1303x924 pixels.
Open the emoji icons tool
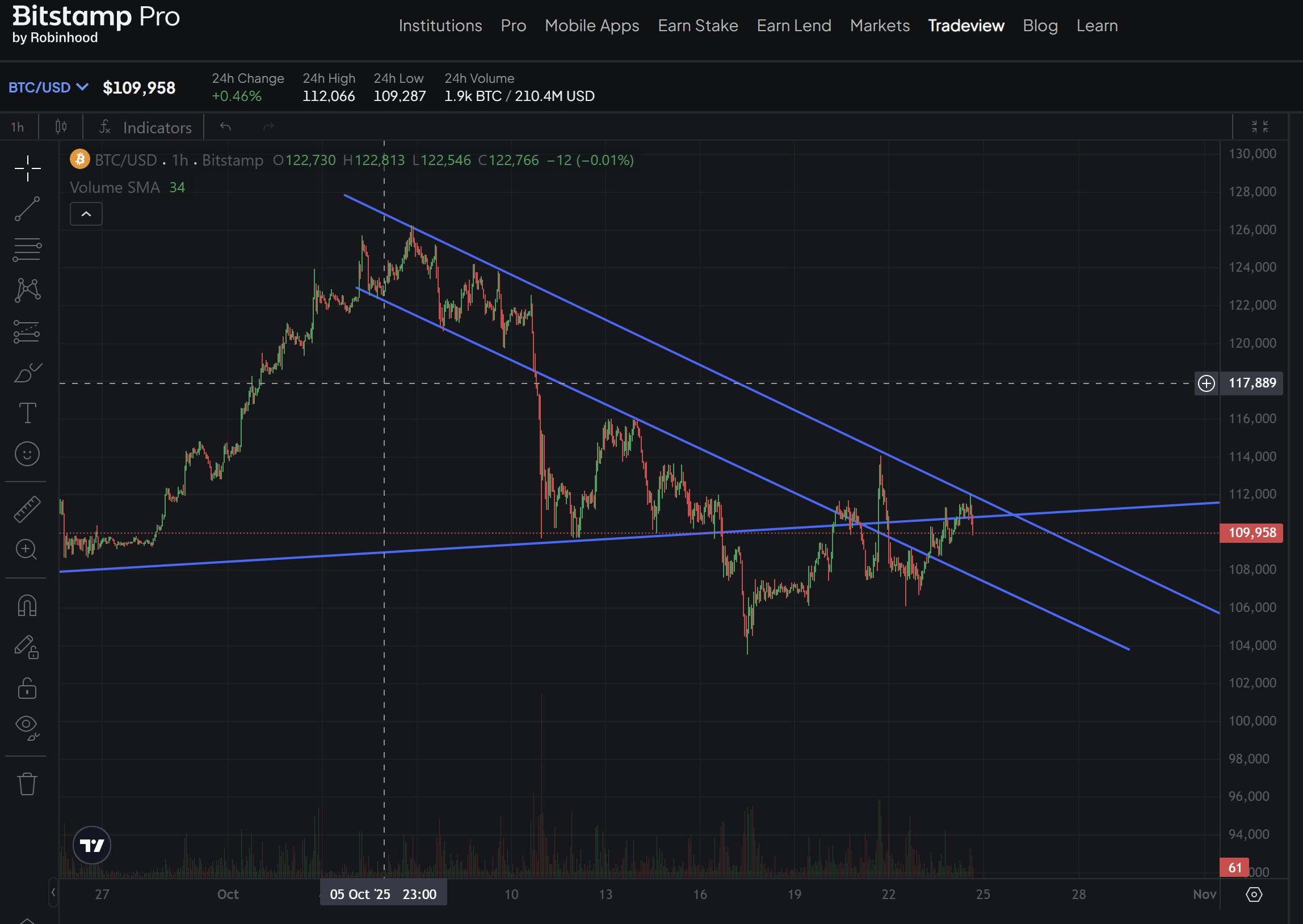(x=27, y=454)
